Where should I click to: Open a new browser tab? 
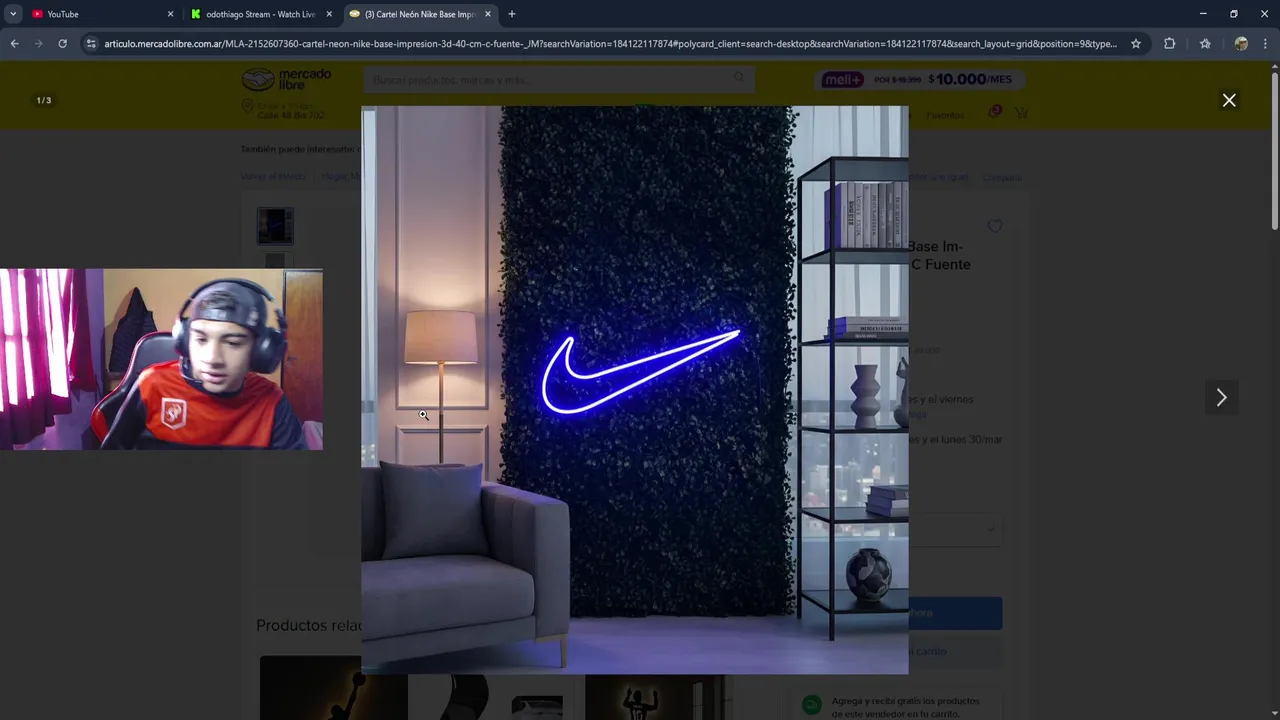pyautogui.click(x=512, y=14)
